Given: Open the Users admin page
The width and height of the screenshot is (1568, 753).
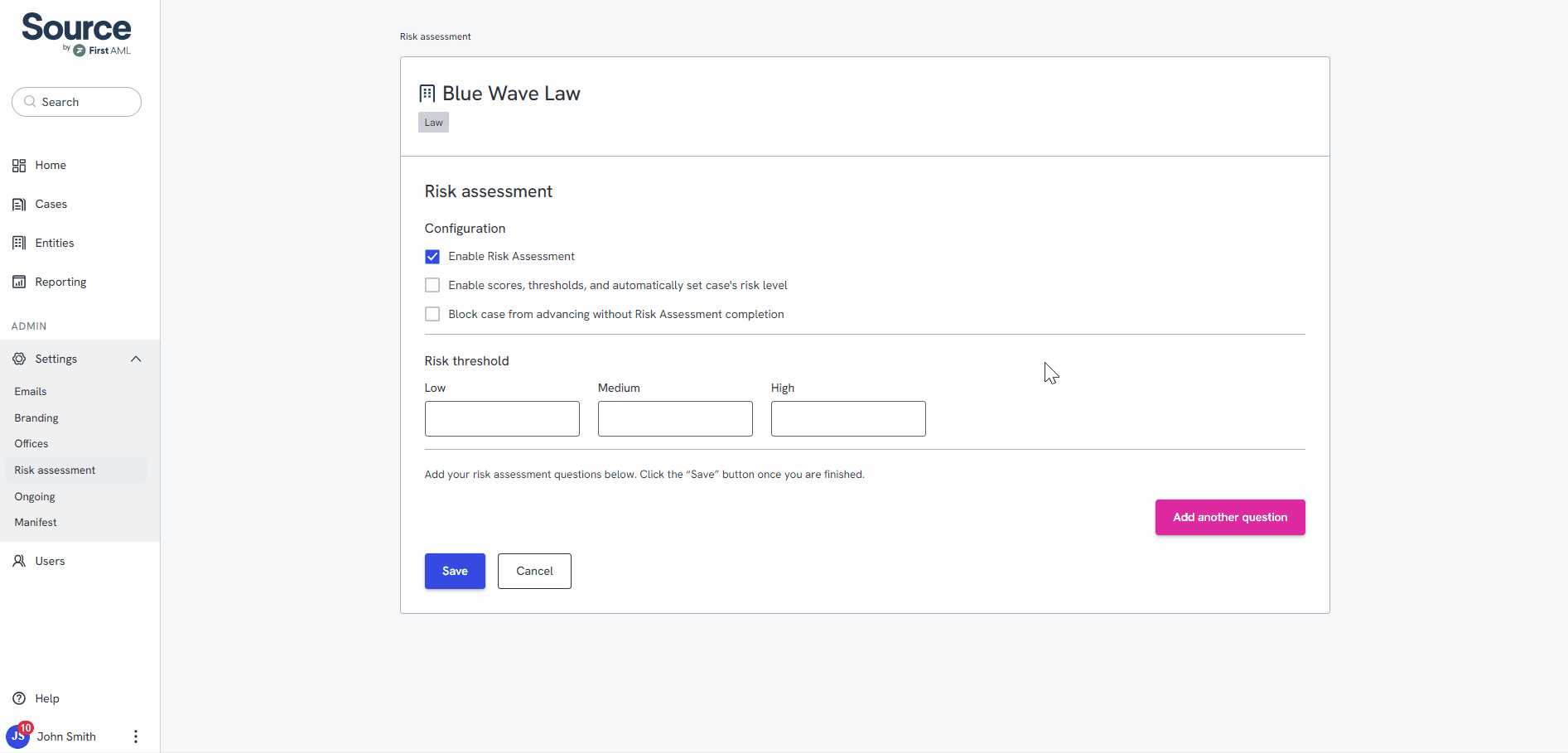Looking at the screenshot, I should coord(50,561).
